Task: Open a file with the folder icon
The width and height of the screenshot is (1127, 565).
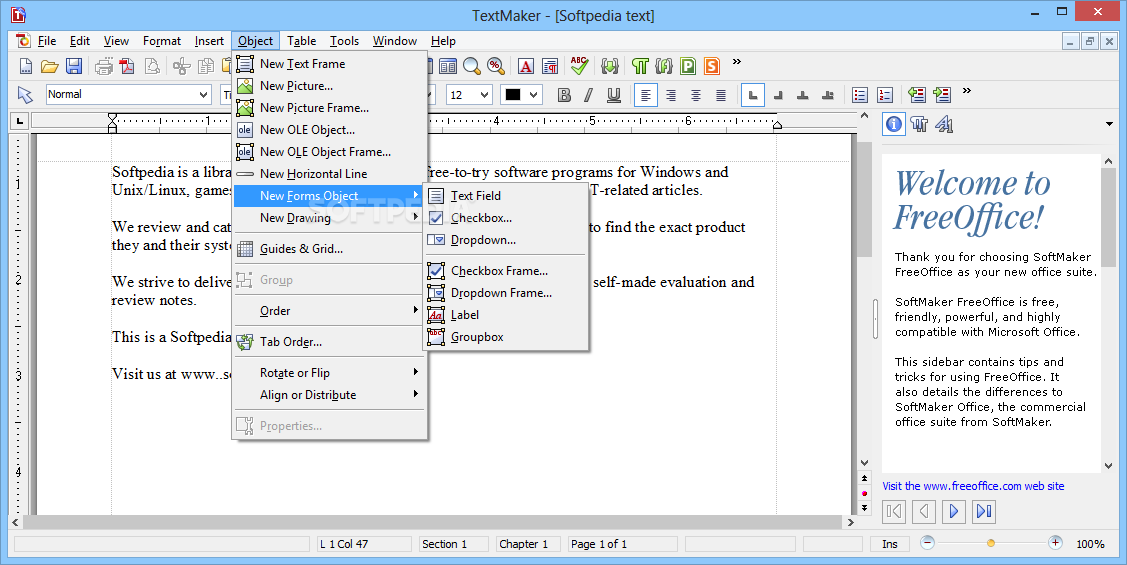Action: coord(50,67)
